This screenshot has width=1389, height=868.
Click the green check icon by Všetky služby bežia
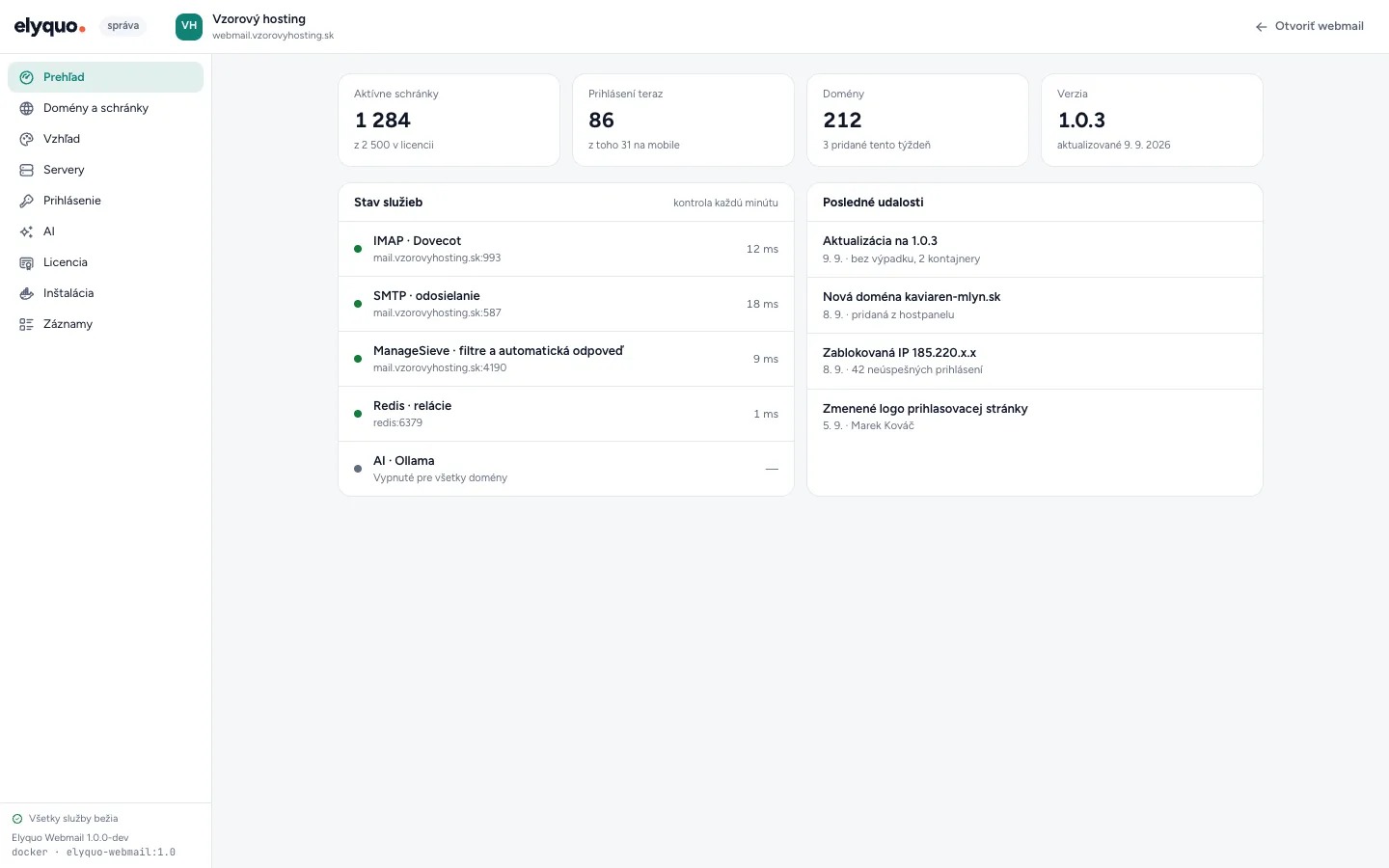(17, 819)
